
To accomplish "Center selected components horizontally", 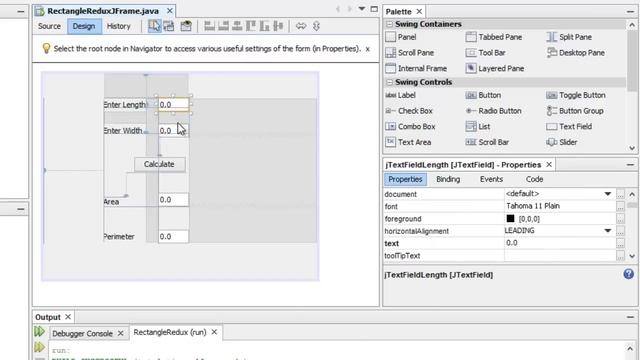I will tap(237, 26).
